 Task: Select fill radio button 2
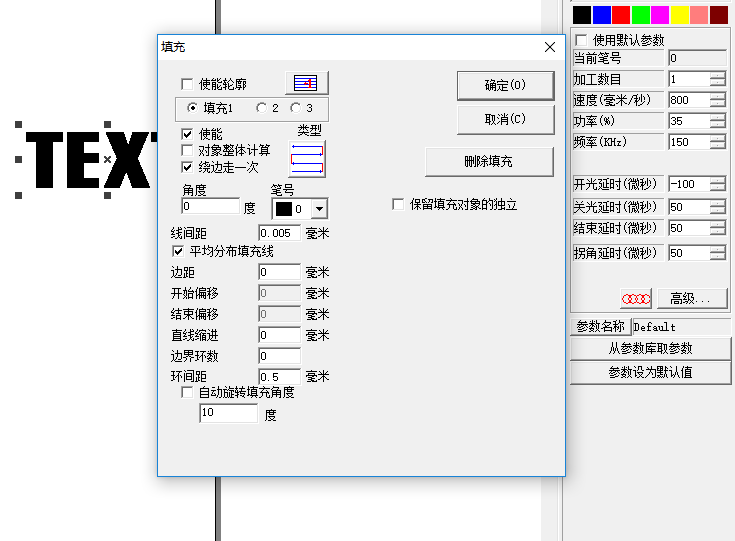point(262,108)
